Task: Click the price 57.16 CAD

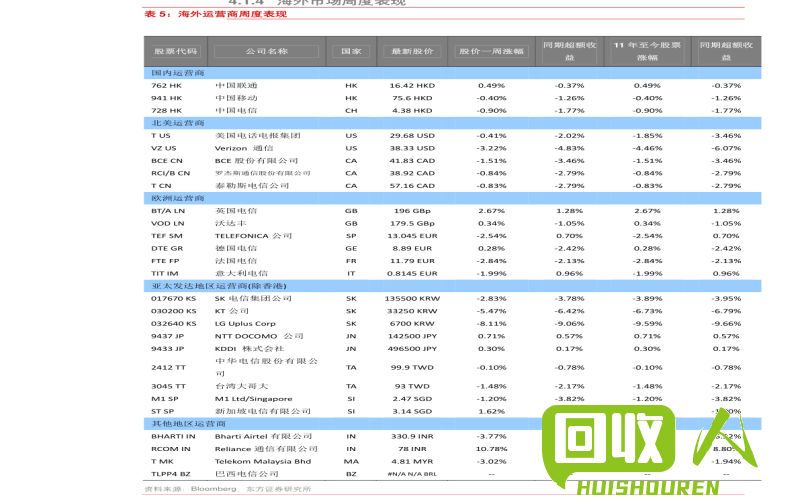Action: click(x=412, y=186)
